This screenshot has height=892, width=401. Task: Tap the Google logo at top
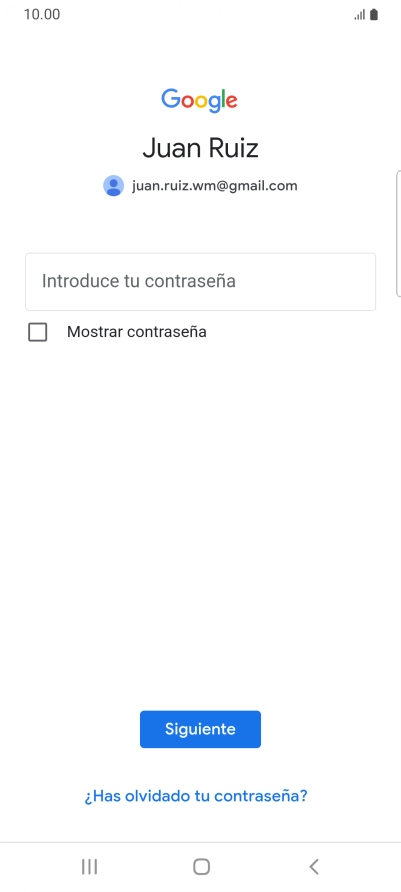point(200,101)
